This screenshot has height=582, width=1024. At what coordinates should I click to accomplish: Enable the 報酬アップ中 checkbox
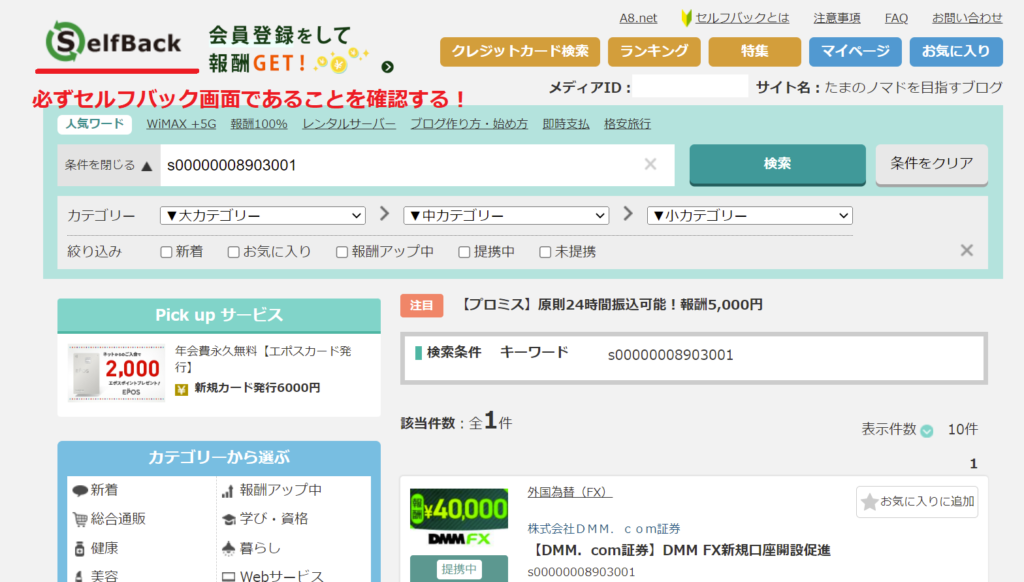click(342, 252)
